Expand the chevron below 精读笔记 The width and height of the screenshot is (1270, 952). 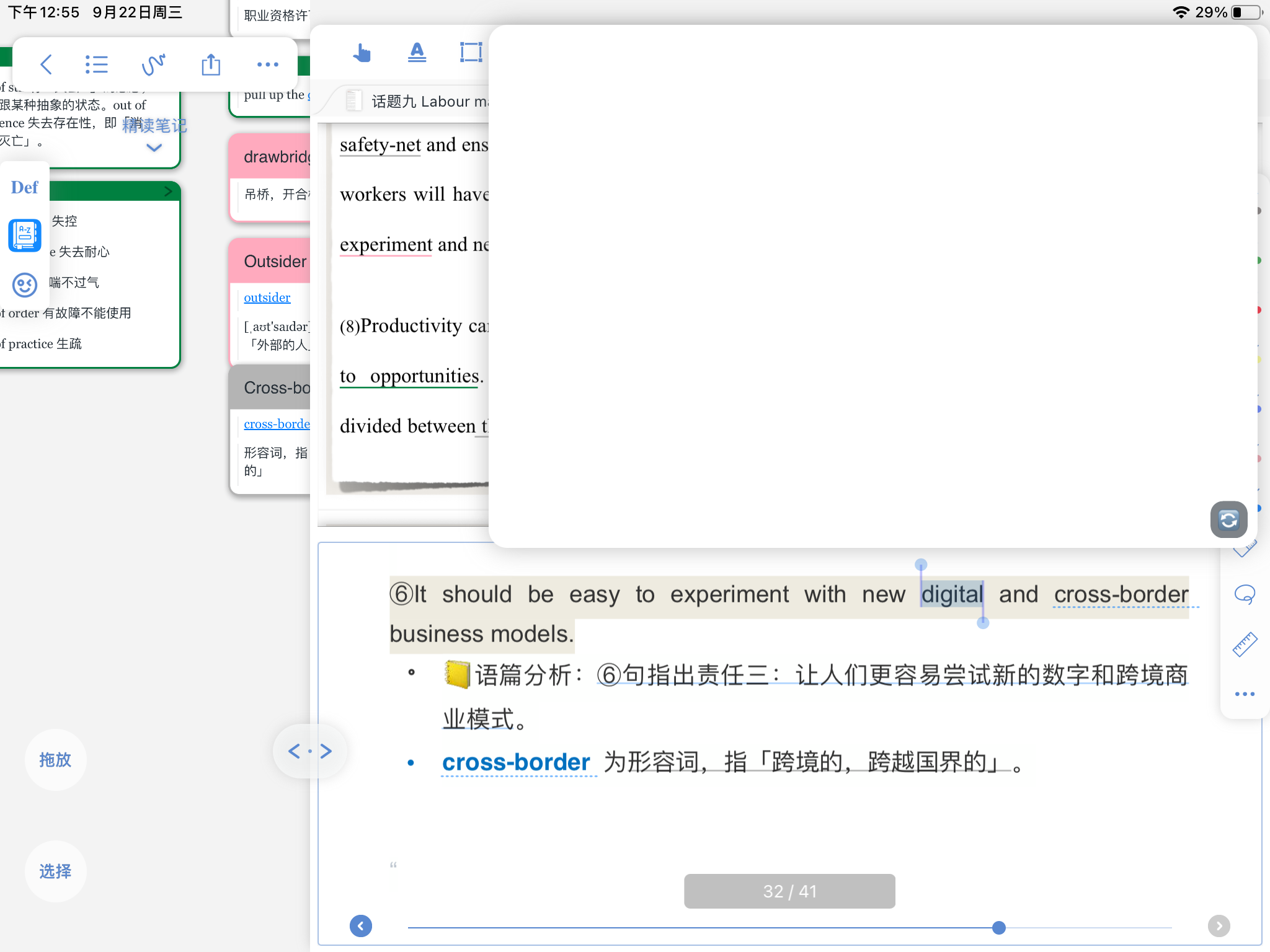(154, 148)
